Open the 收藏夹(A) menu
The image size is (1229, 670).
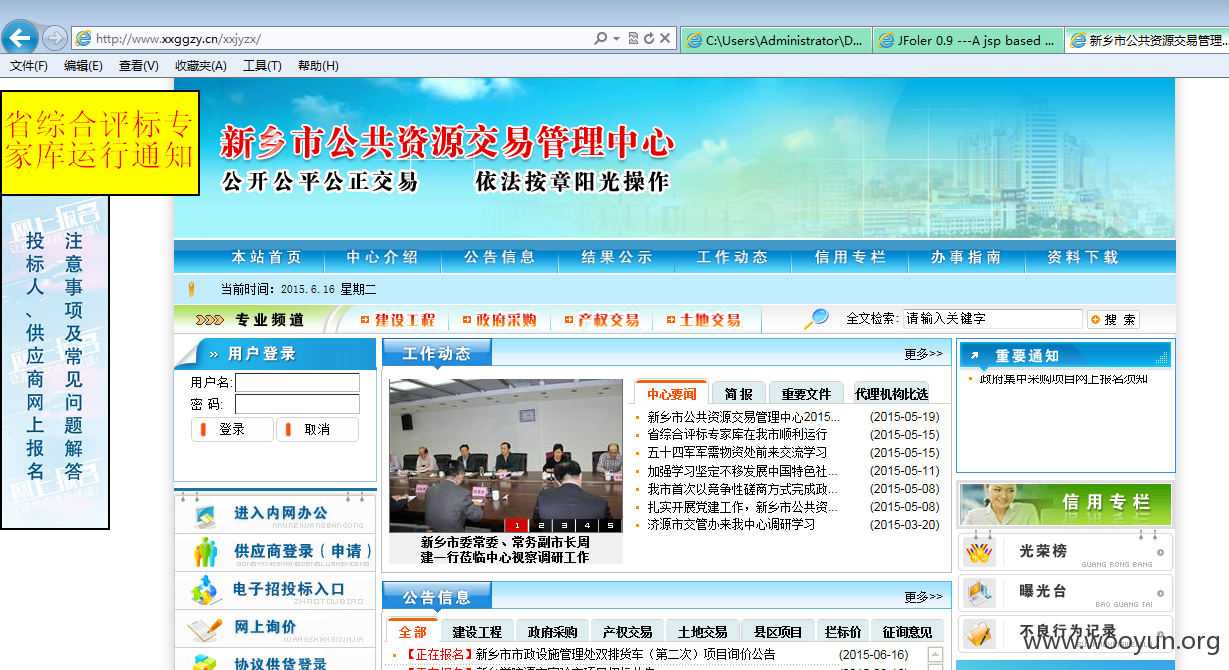pyautogui.click(x=200, y=66)
